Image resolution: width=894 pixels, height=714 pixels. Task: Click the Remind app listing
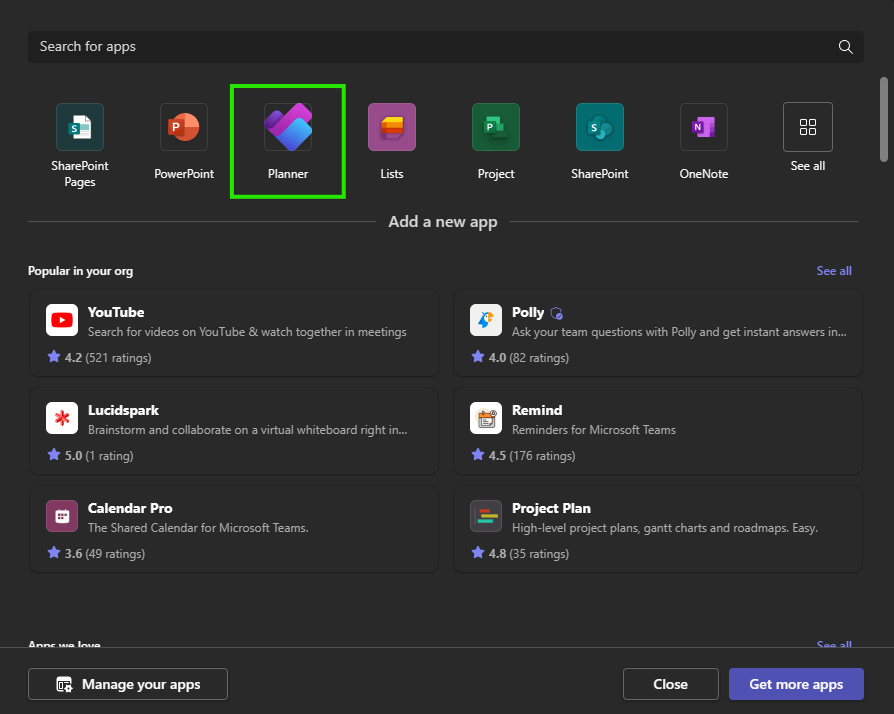pos(658,428)
